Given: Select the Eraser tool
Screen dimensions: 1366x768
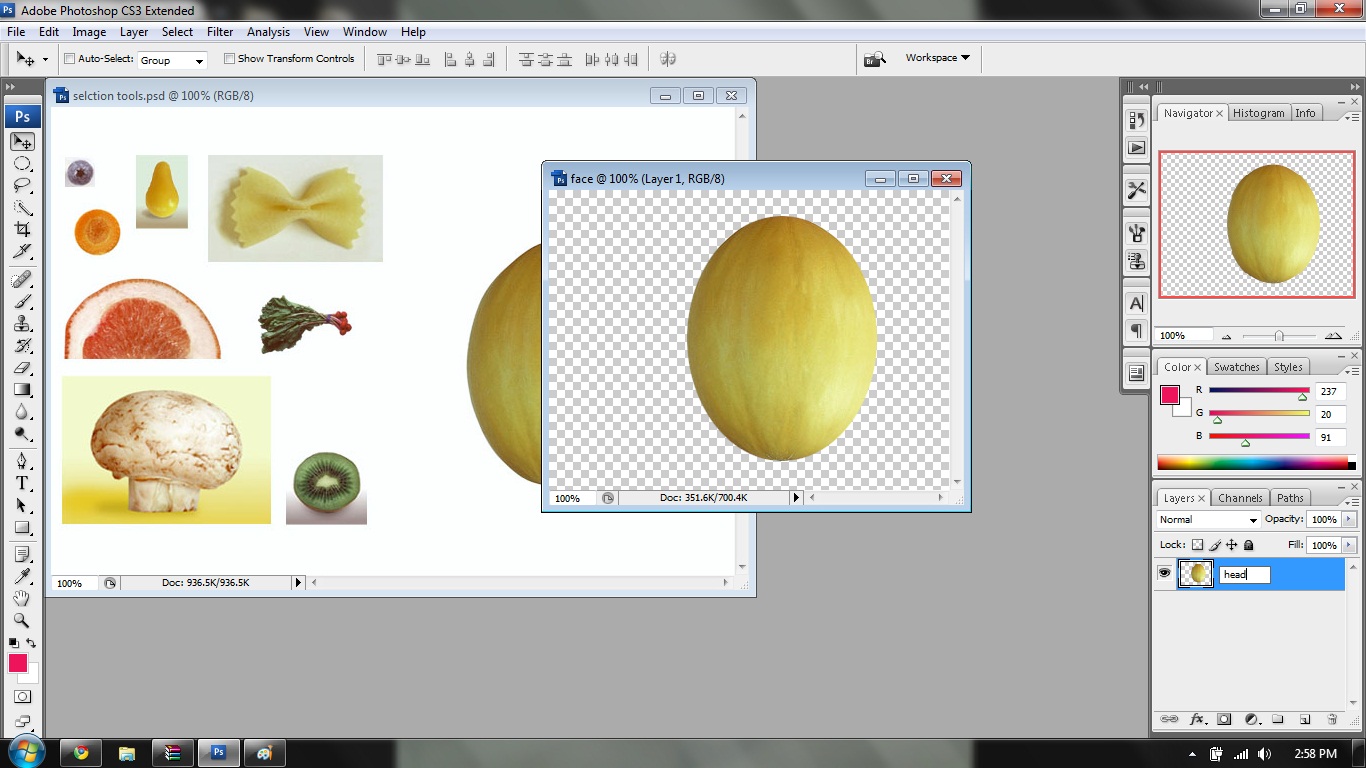Looking at the screenshot, I should click(22, 367).
